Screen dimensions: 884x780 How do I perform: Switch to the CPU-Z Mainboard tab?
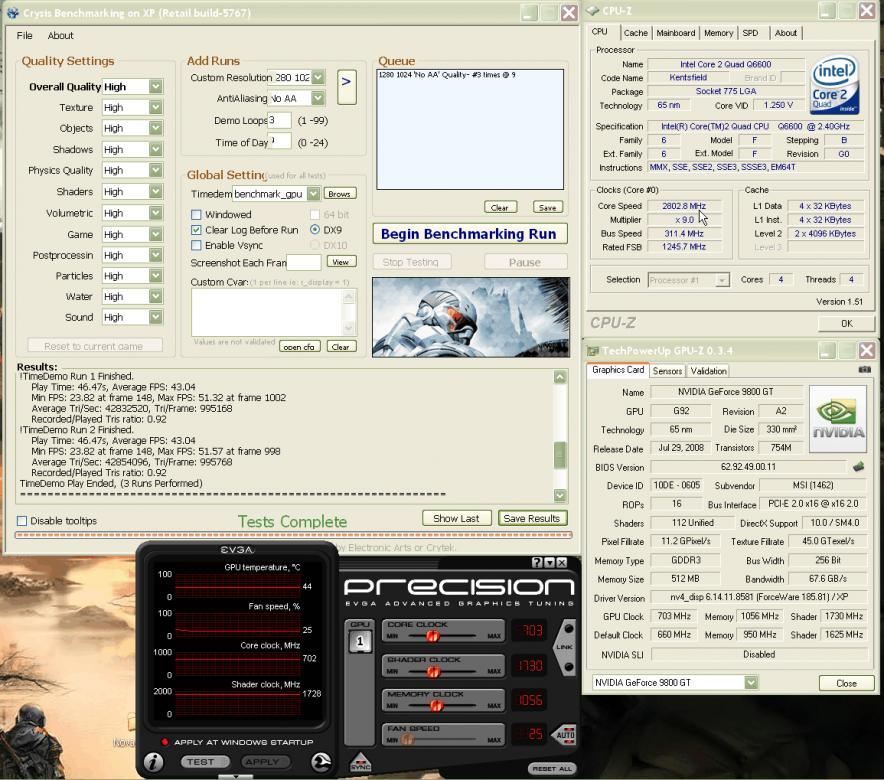675,33
